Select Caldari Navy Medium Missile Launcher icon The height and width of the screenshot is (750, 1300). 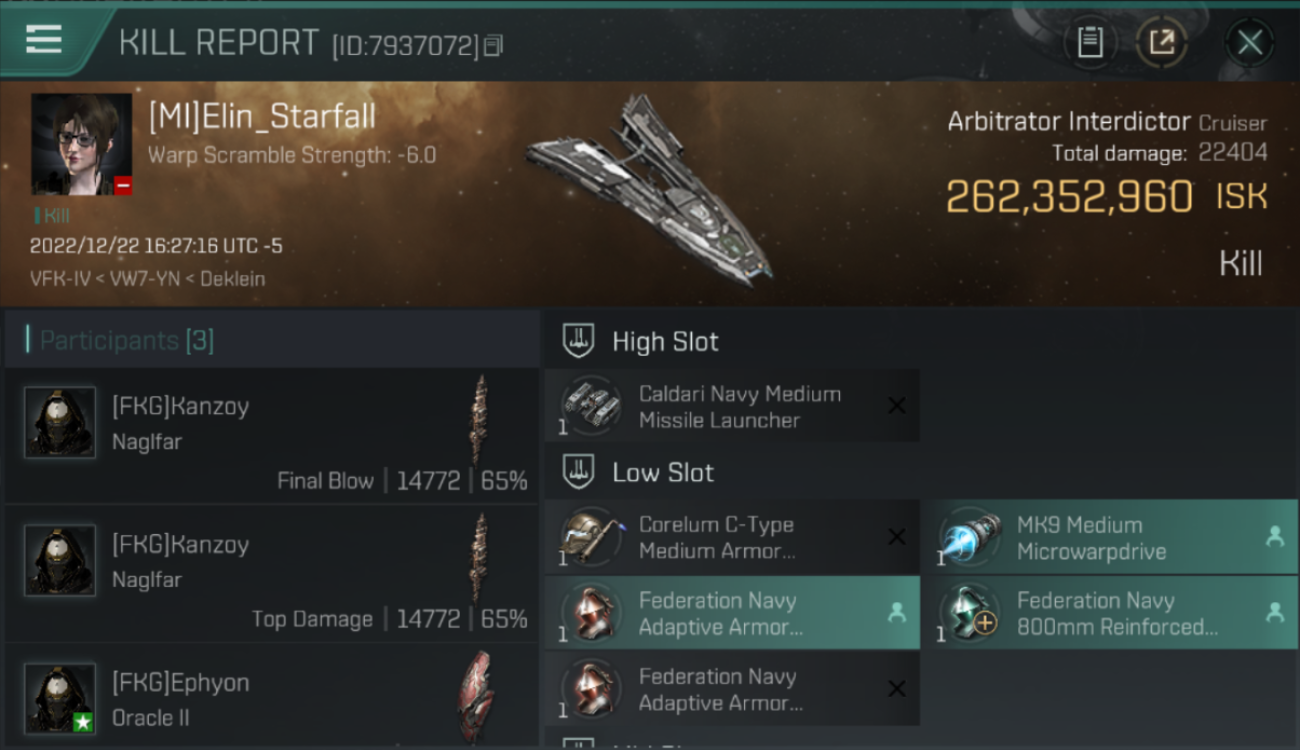click(x=590, y=406)
